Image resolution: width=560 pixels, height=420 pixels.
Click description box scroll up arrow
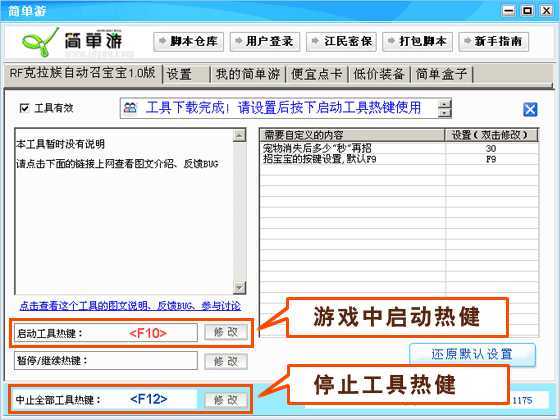[239, 135]
